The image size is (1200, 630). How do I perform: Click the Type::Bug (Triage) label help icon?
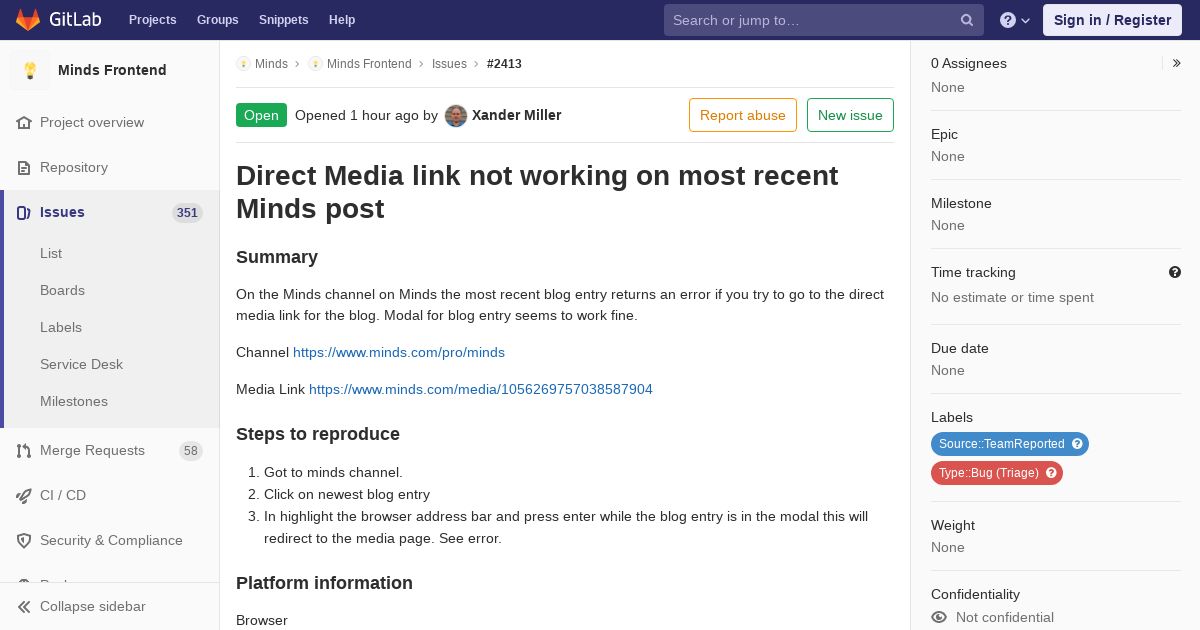pyautogui.click(x=1051, y=473)
